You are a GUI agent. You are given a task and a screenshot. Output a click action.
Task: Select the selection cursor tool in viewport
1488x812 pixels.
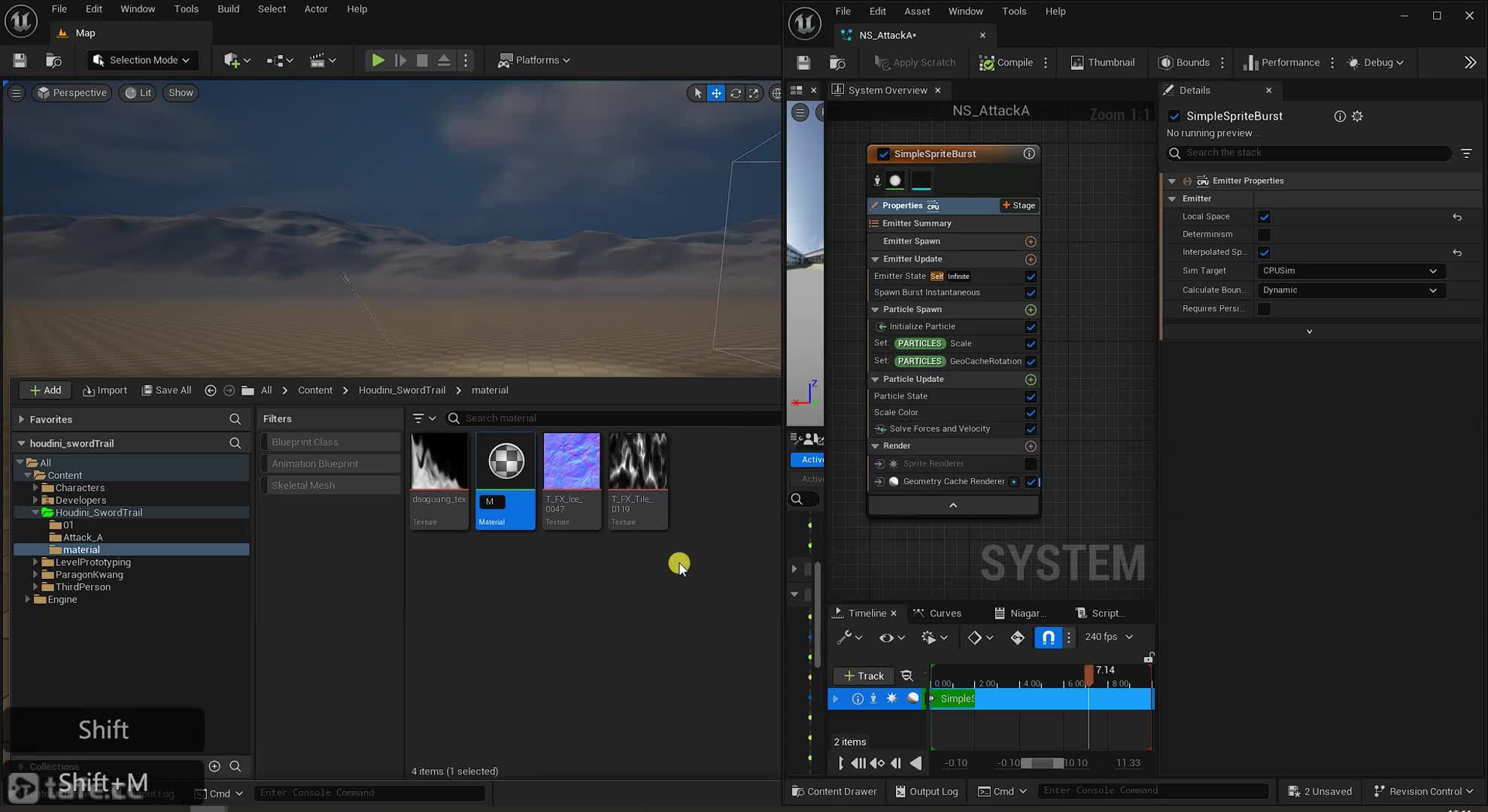pyautogui.click(x=697, y=93)
